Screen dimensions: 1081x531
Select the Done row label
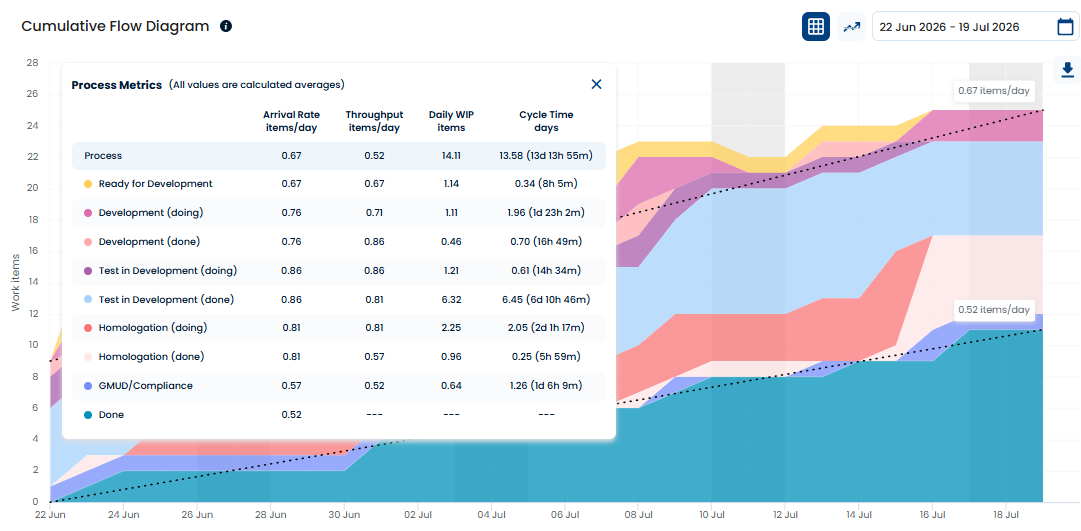[111, 415]
